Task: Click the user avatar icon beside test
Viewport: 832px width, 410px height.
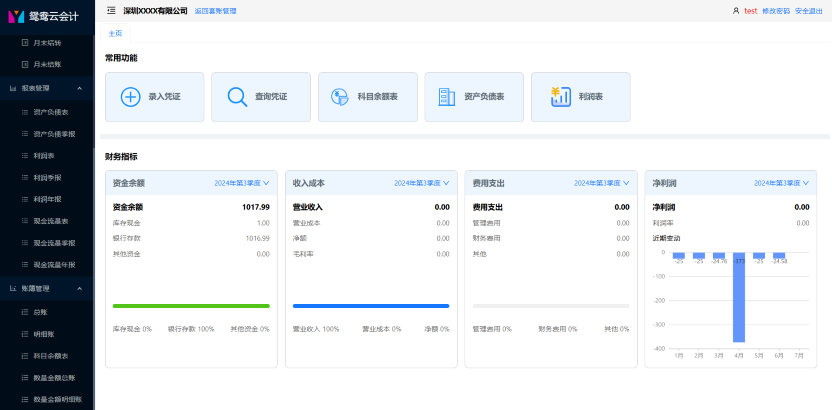Action: click(736, 10)
